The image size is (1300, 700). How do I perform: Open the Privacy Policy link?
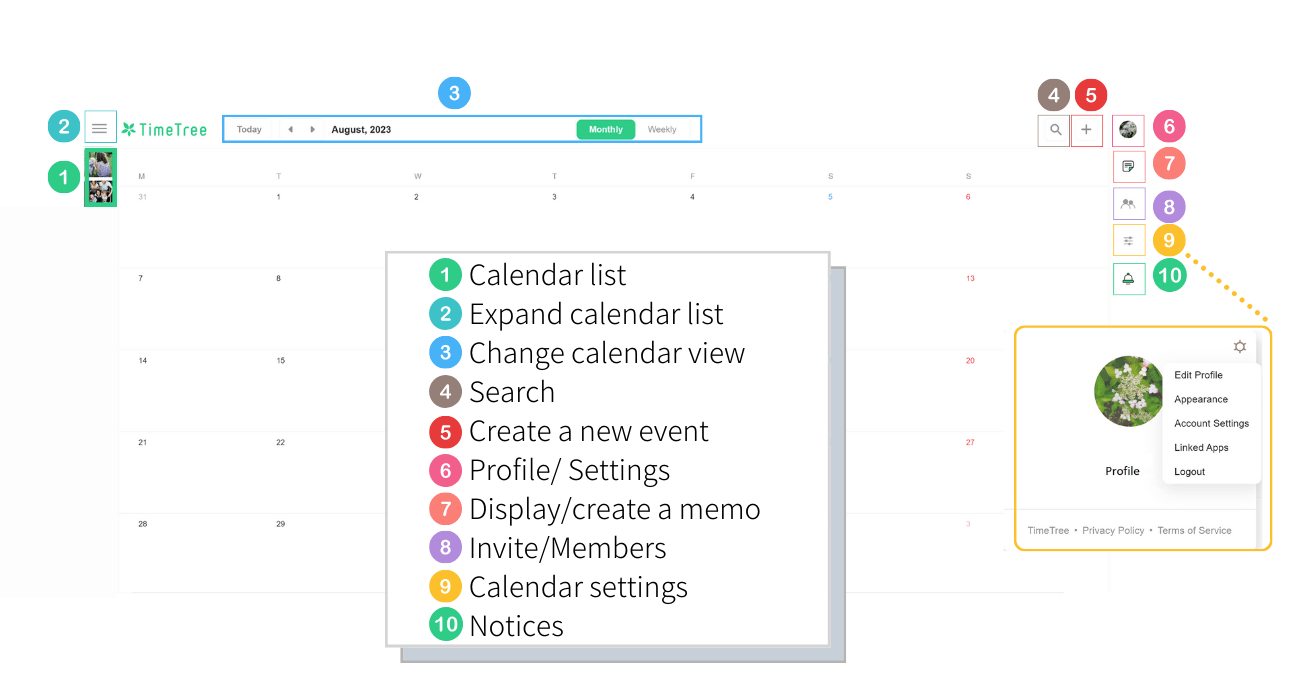pos(1113,530)
